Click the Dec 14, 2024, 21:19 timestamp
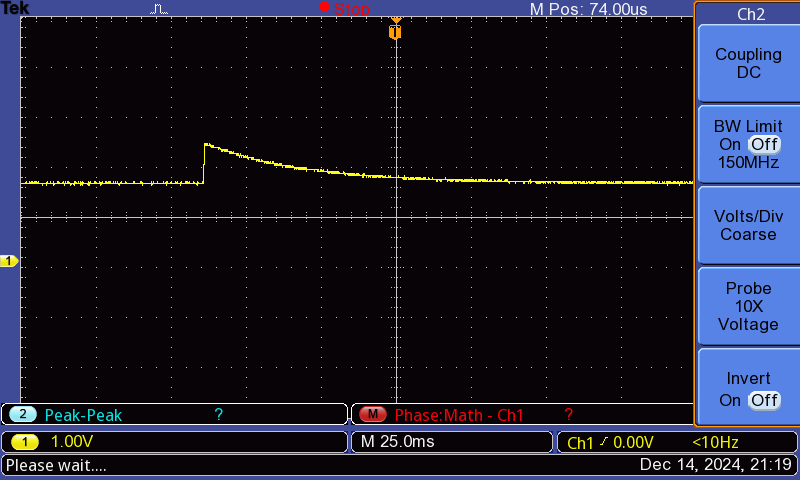Screen dimensions: 800x480 point(716,465)
